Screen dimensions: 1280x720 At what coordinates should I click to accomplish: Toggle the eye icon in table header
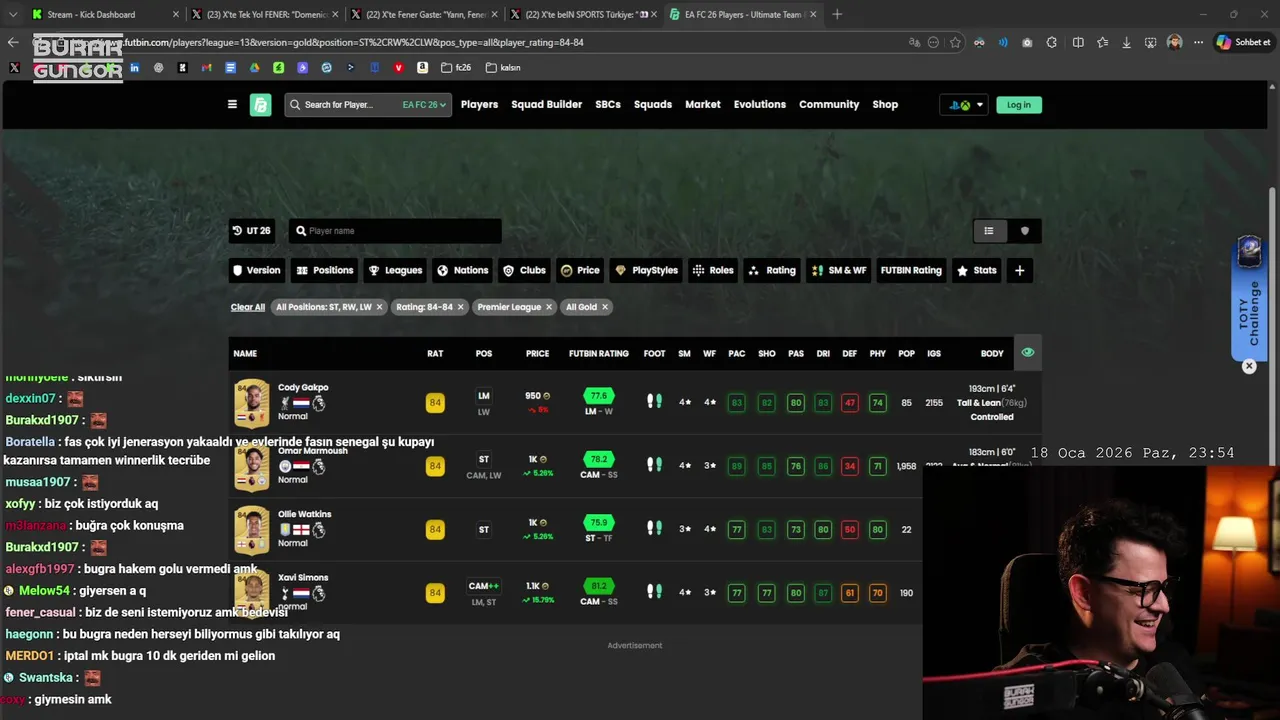click(x=1027, y=353)
